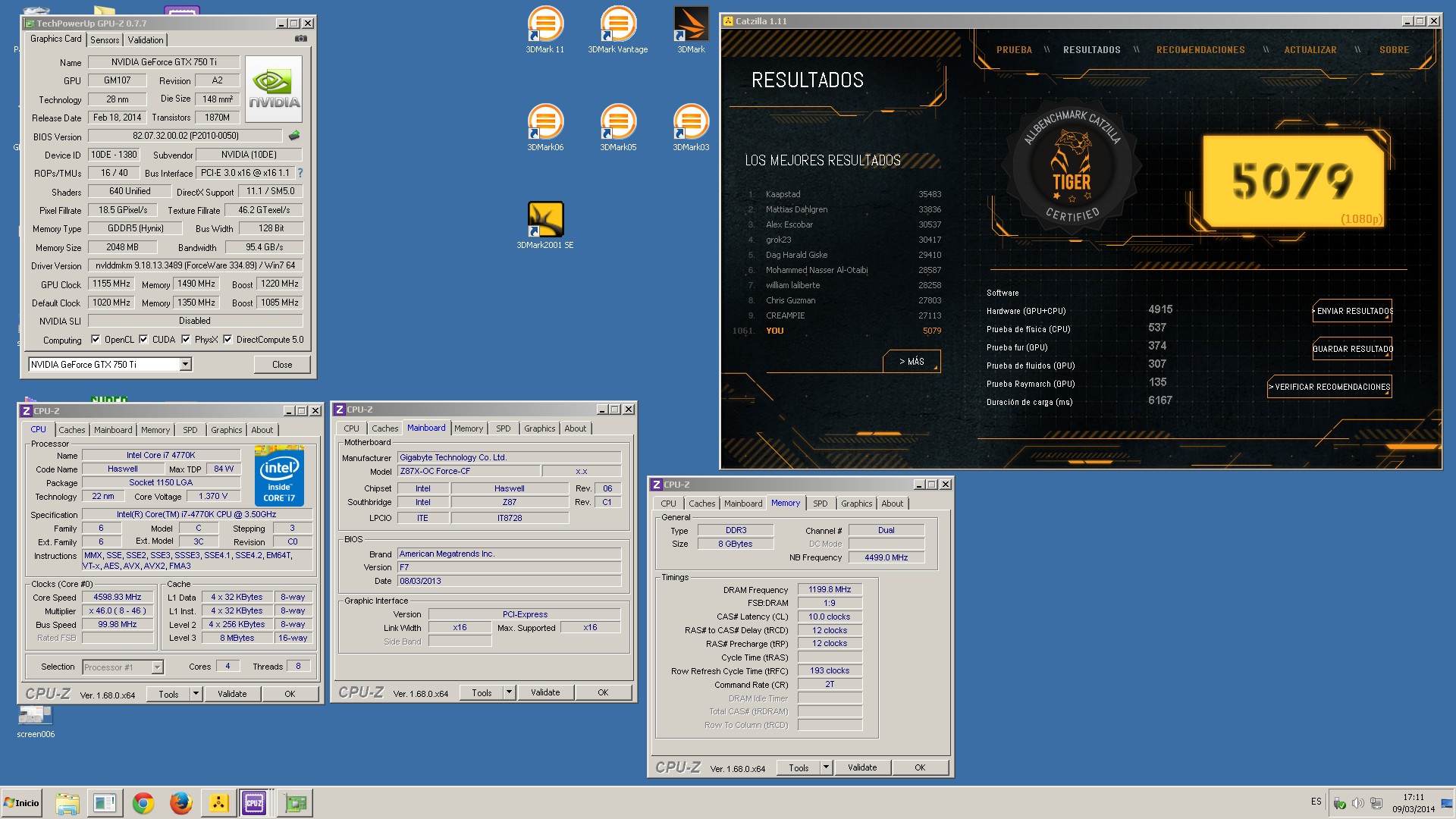Expand the Tools arrow in CPU-Z Memory window

[x=827, y=767]
